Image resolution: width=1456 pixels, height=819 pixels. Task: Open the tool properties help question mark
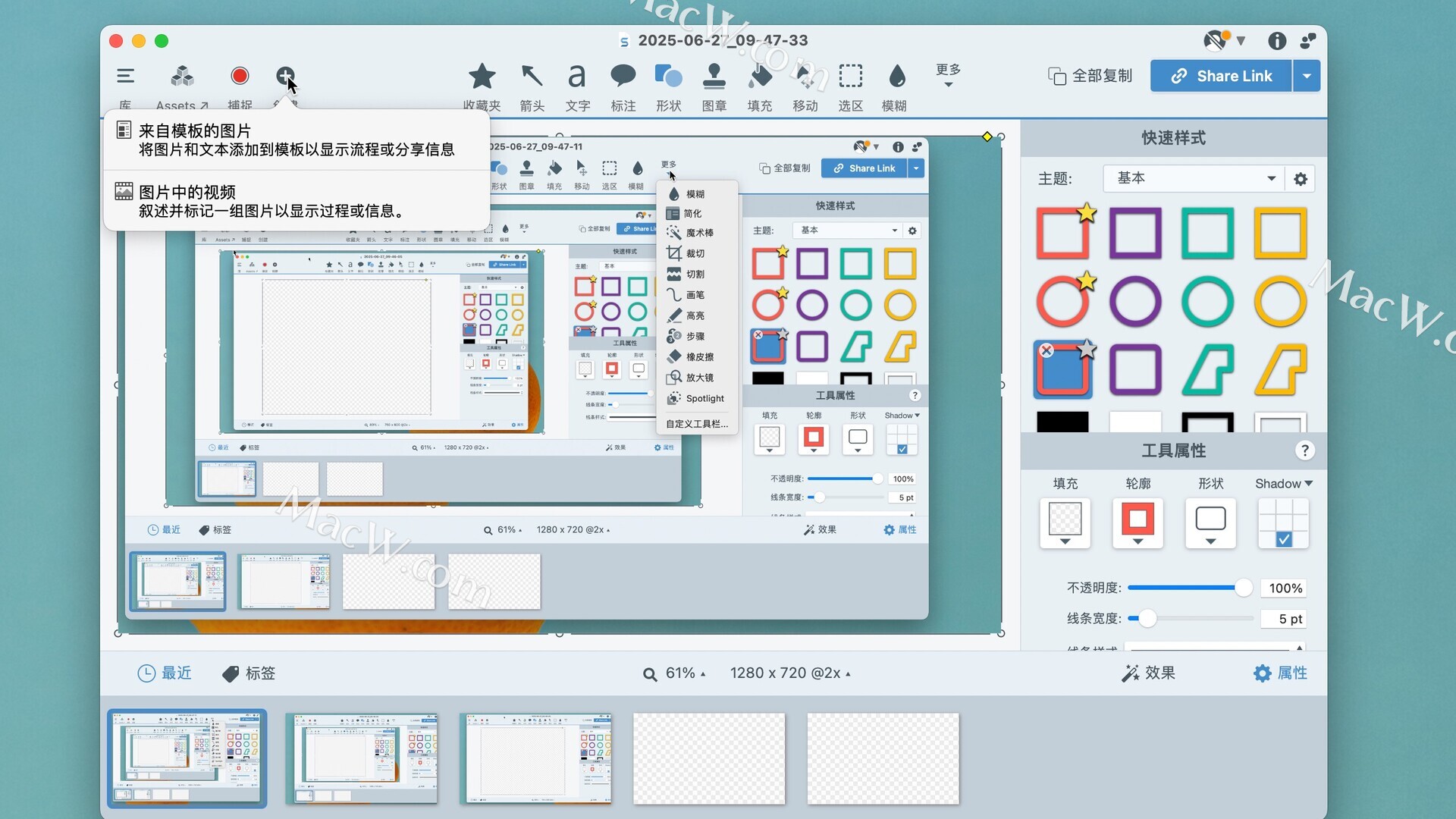pos(1304,450)
